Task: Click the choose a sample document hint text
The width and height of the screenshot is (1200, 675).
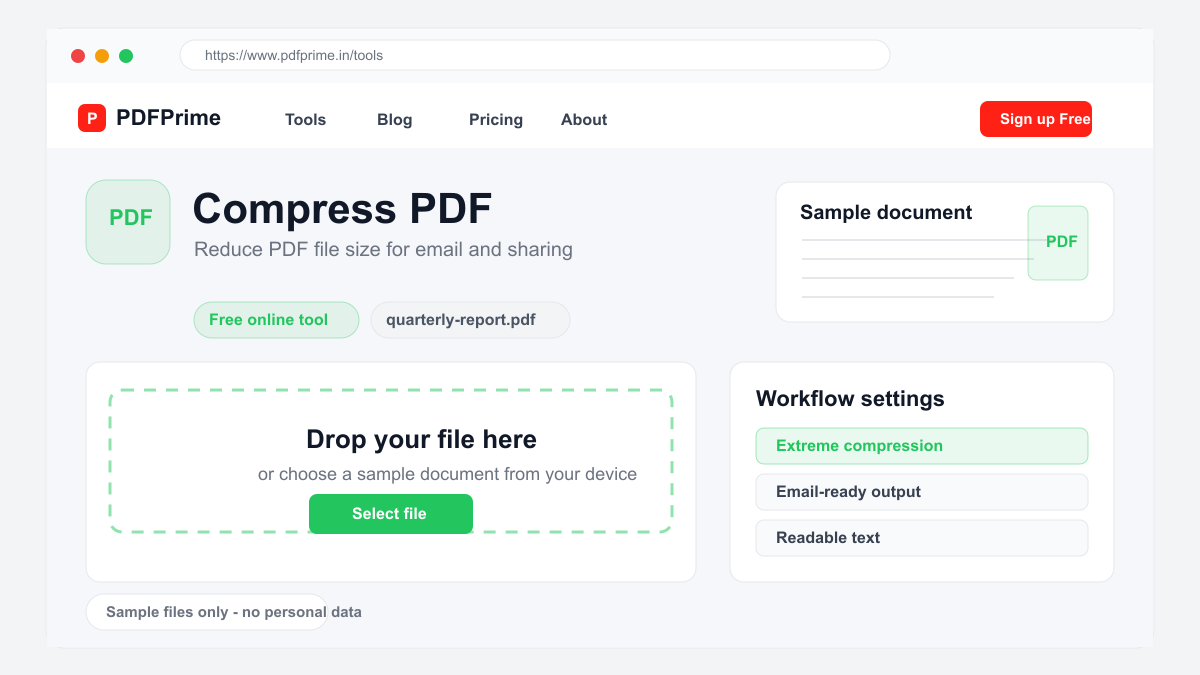Action: (447, 474)
